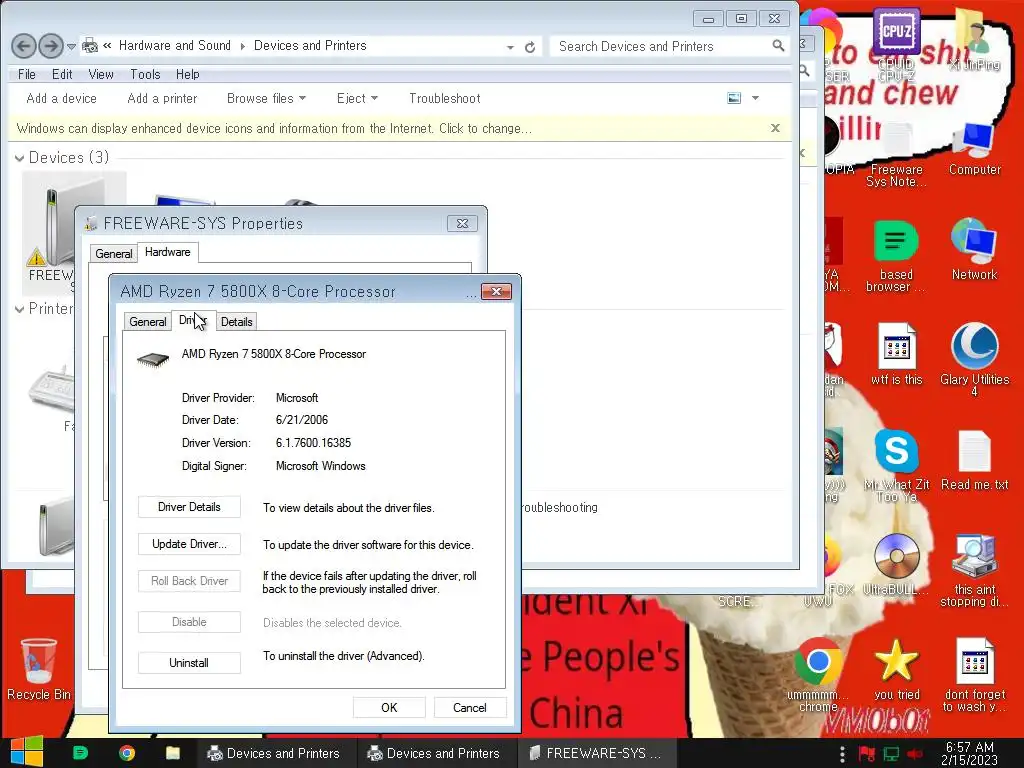Screen dimensions: 1024x768
Task: Show hidden tray icons overflow
Action: tap(842, 754)
